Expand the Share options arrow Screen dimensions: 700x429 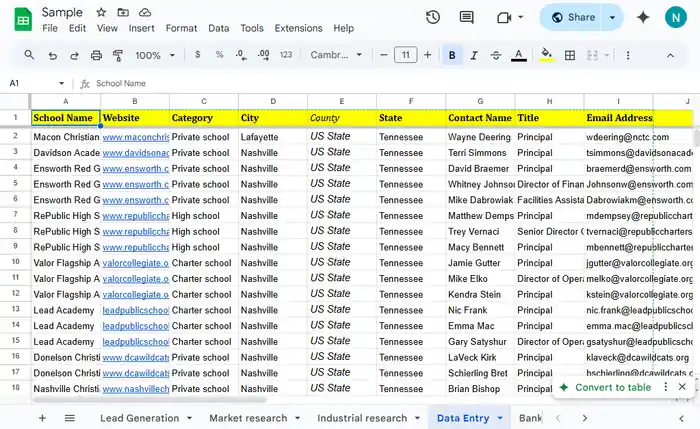[x=612, y=17]
